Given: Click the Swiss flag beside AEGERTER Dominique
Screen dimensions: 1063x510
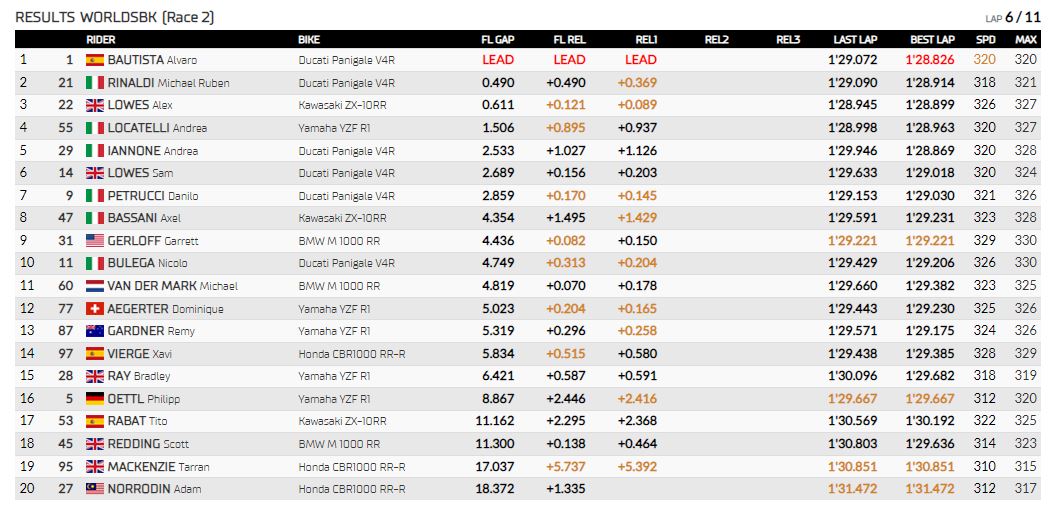Looking at the screenshot, I should (x=95, y=309).
